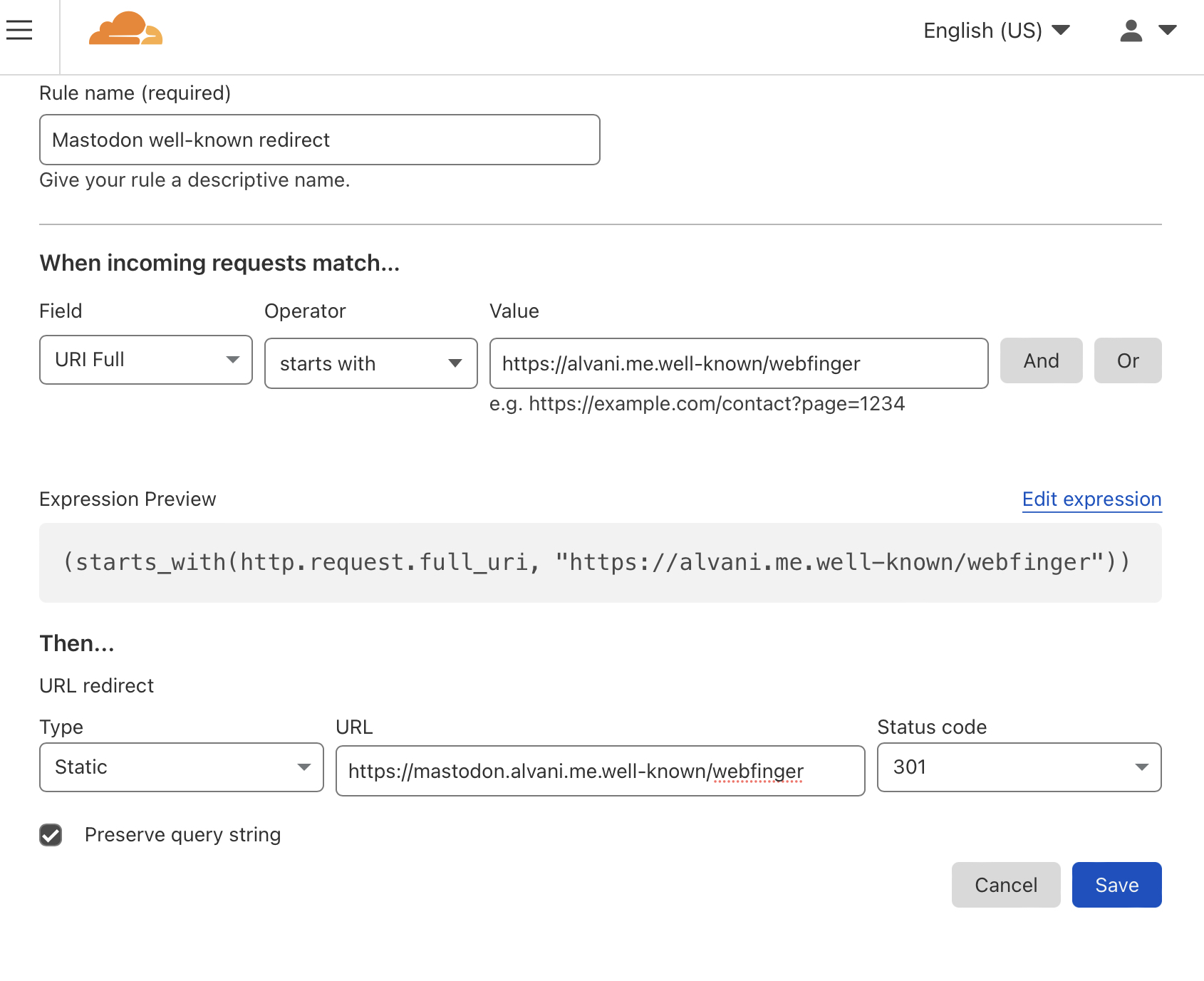Open the hamburger navigation menu
The image size is (1204, 981).
(19, 30)
